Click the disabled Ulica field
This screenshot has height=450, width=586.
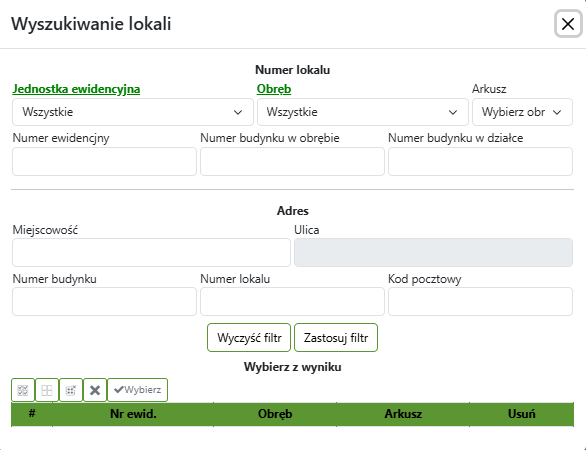tap(434, 253)
